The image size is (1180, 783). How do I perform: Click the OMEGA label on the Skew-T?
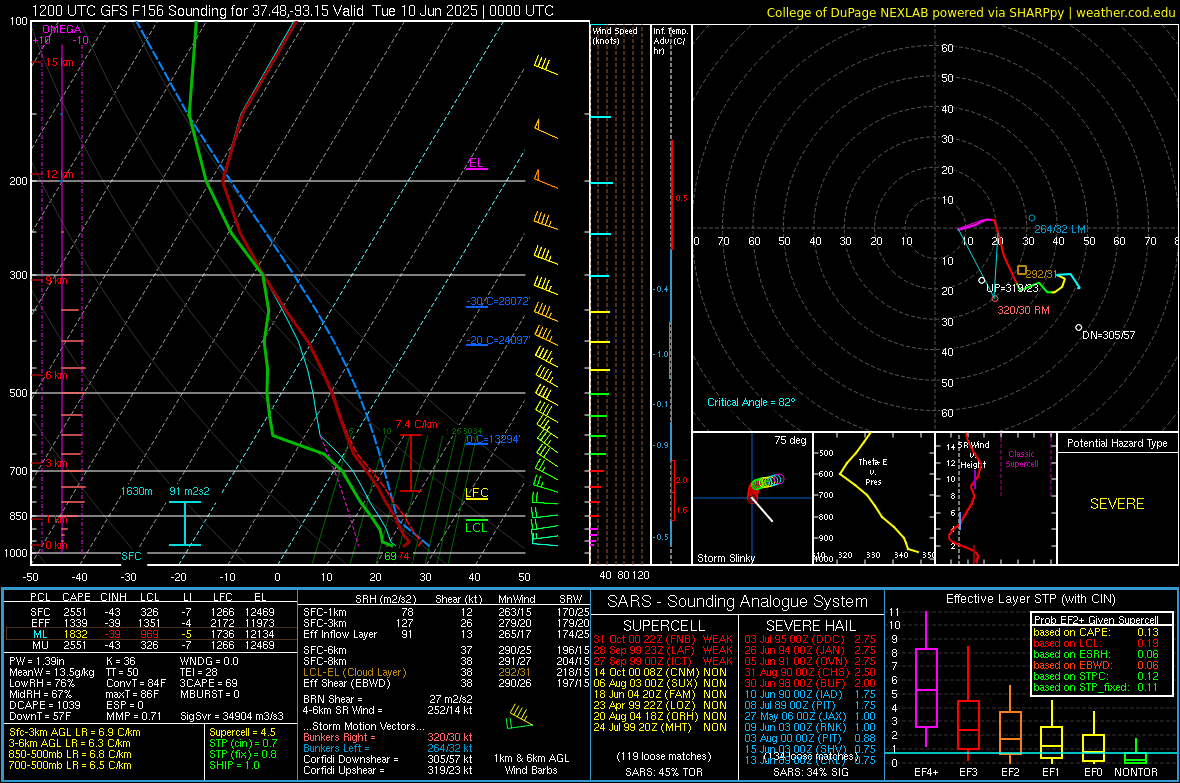click(x=61, y=29)
